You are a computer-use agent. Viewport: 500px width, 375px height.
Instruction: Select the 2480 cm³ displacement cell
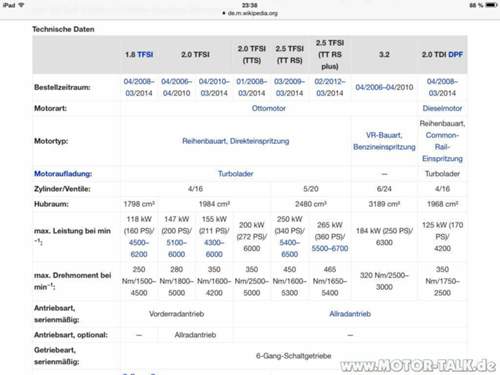311,204
